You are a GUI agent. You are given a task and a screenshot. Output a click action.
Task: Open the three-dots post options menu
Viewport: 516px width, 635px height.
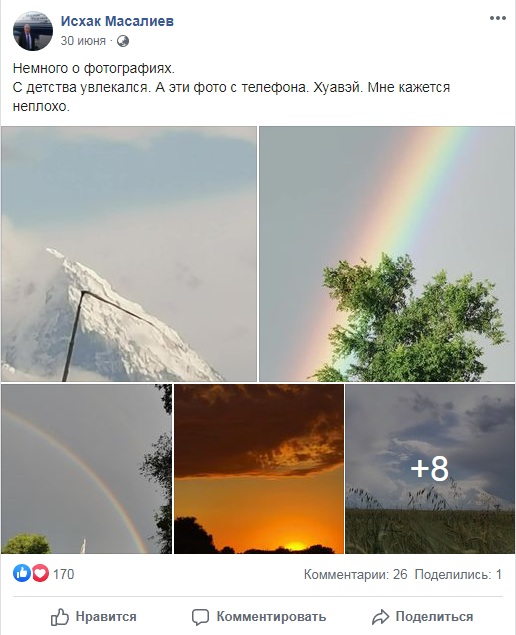(x=497, y=19)
